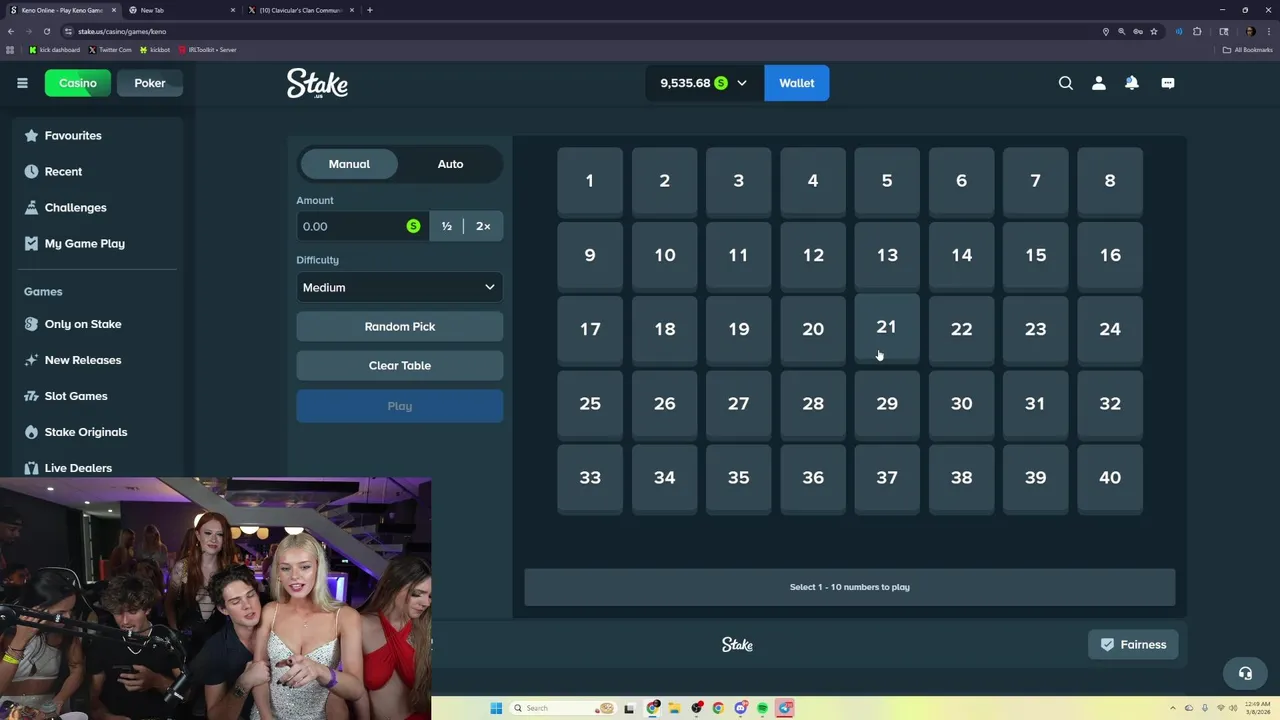Open the bookmarks apps grid icon

pyautogui.click(x=11, y=49)
